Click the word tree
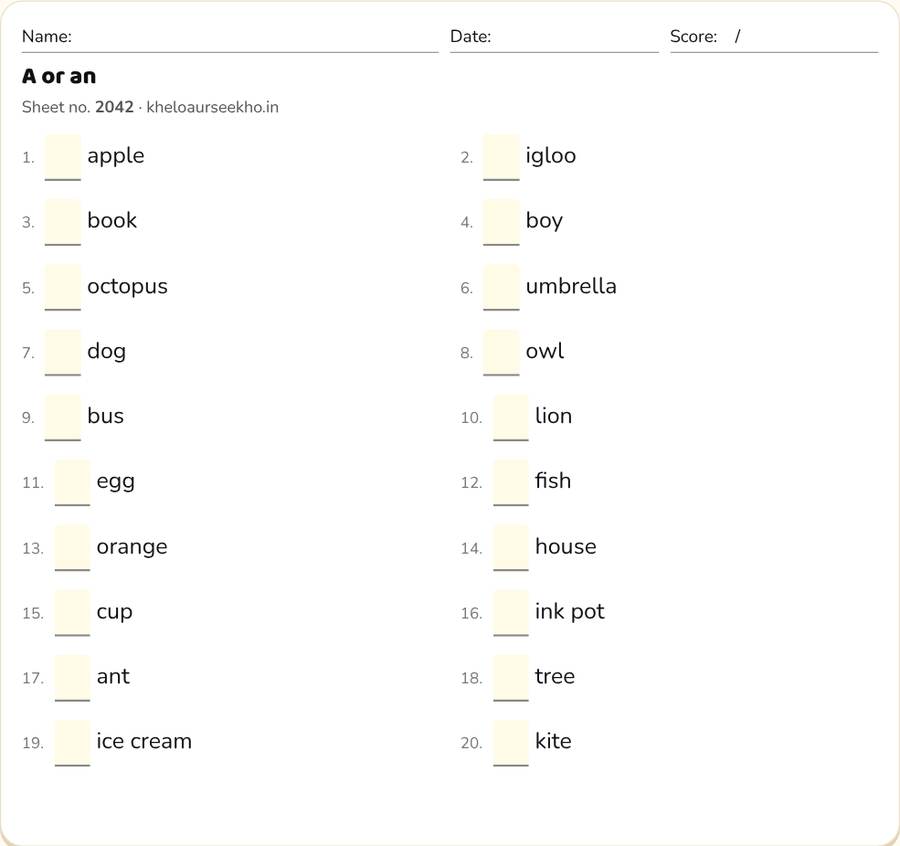 point(555,676)
